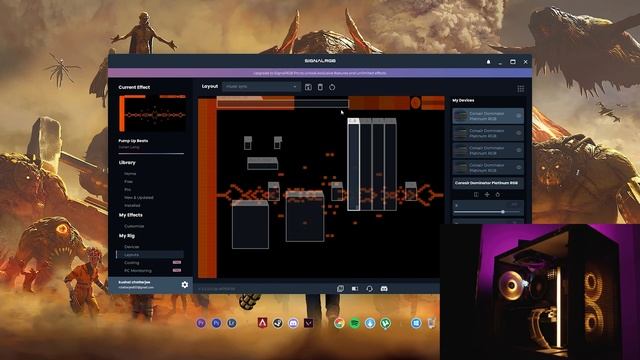640x360 pixels.
Task: Select the tall orange LED strip on the canvas
Action: pyautogui.click(x=207, y=188)
